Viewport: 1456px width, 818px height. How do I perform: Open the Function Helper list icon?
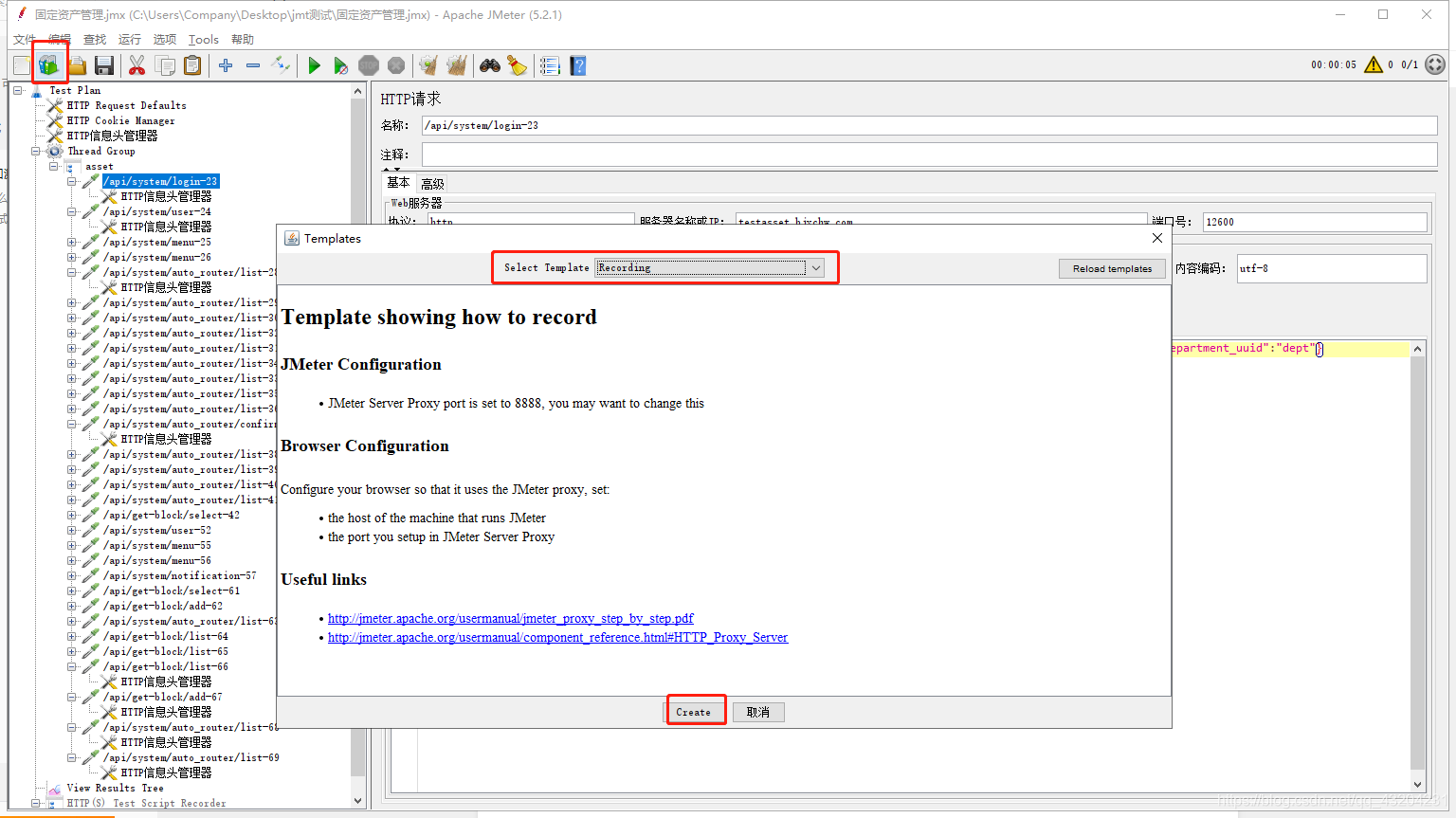pyautogui.click(x=550, y=65)
